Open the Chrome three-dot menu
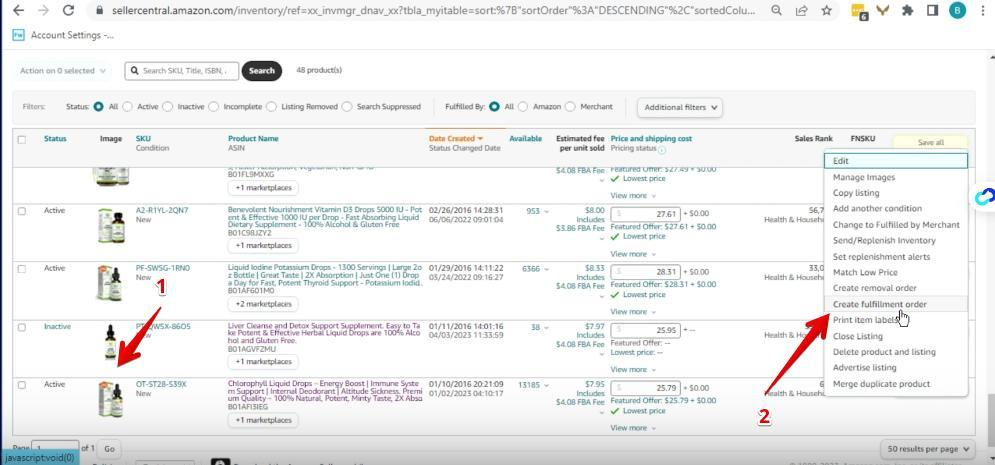Viewport: 995px width, 465px height. point(983,11)
